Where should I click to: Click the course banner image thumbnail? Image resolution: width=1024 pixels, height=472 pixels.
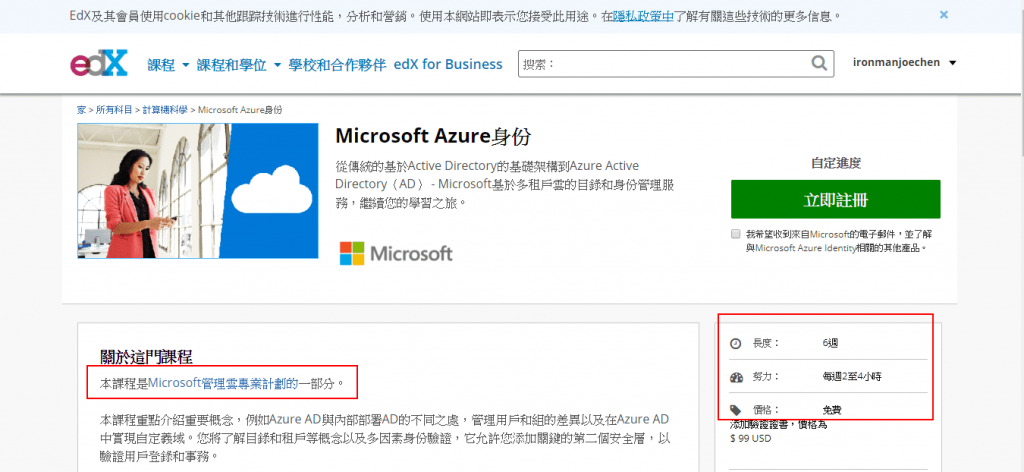pyautogui.click(x=198, y=191)
